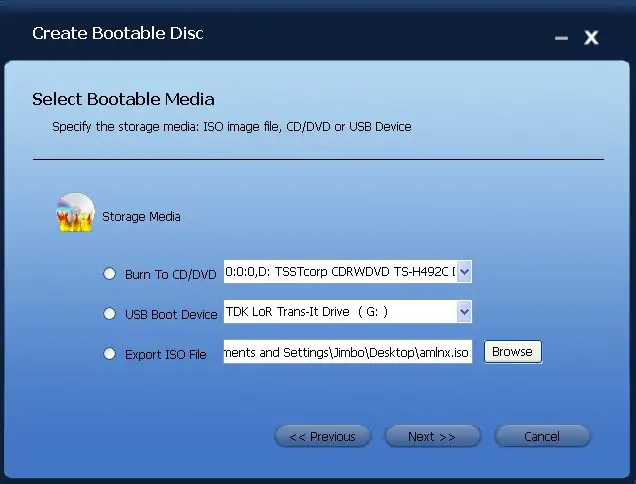Select the Burn To CD/DVD radio button
Image resolution: width=636 pixels, height=484 pixels.
109,273
